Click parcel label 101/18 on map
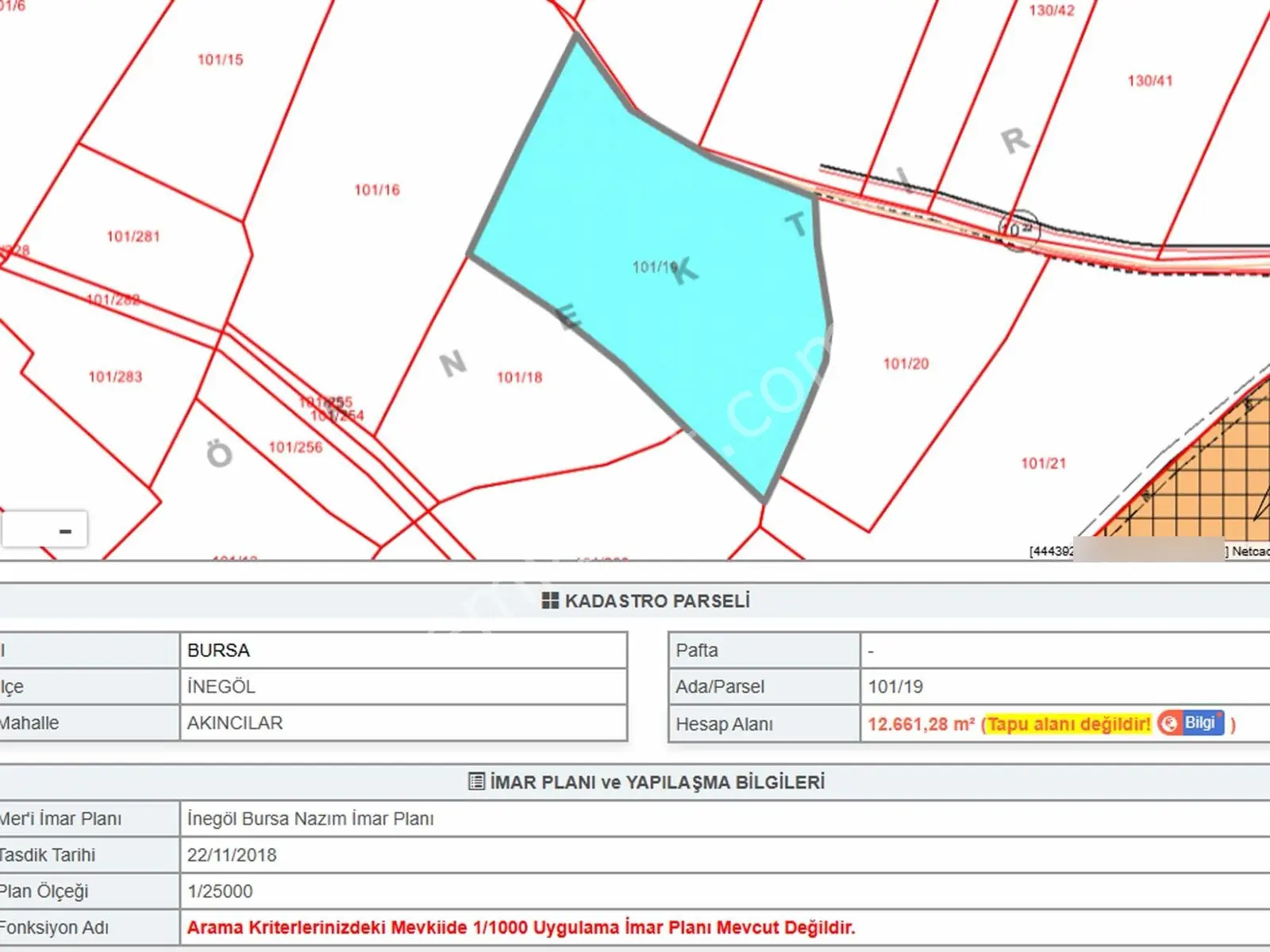The width and height of the screenshot is (1270, 952). click(519, 378)
